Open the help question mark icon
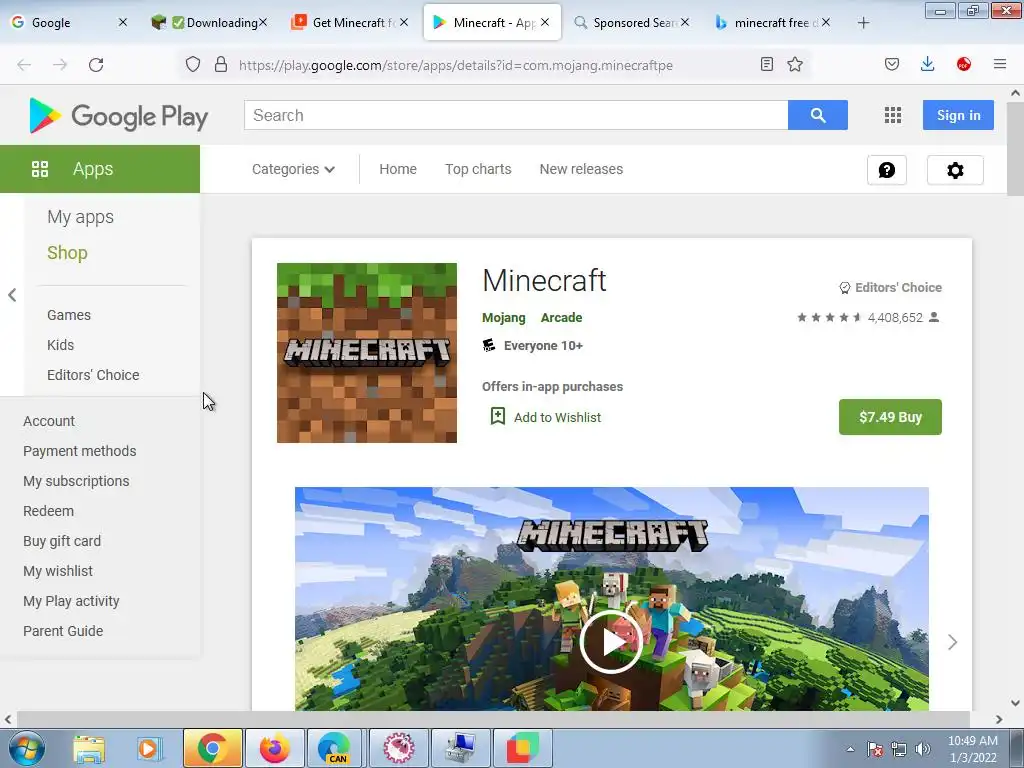 (887, 170)
